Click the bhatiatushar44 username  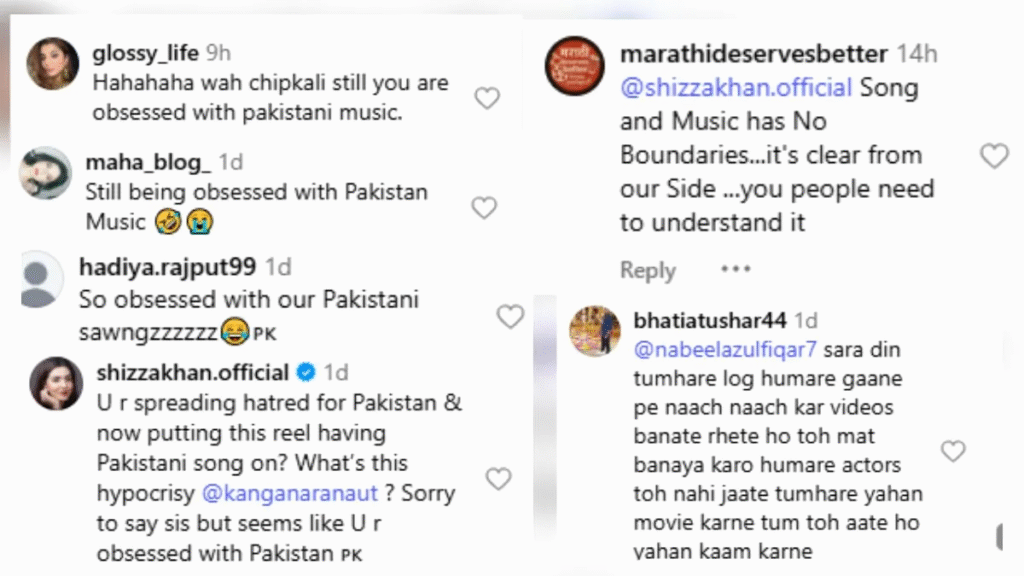coord(710,321)
